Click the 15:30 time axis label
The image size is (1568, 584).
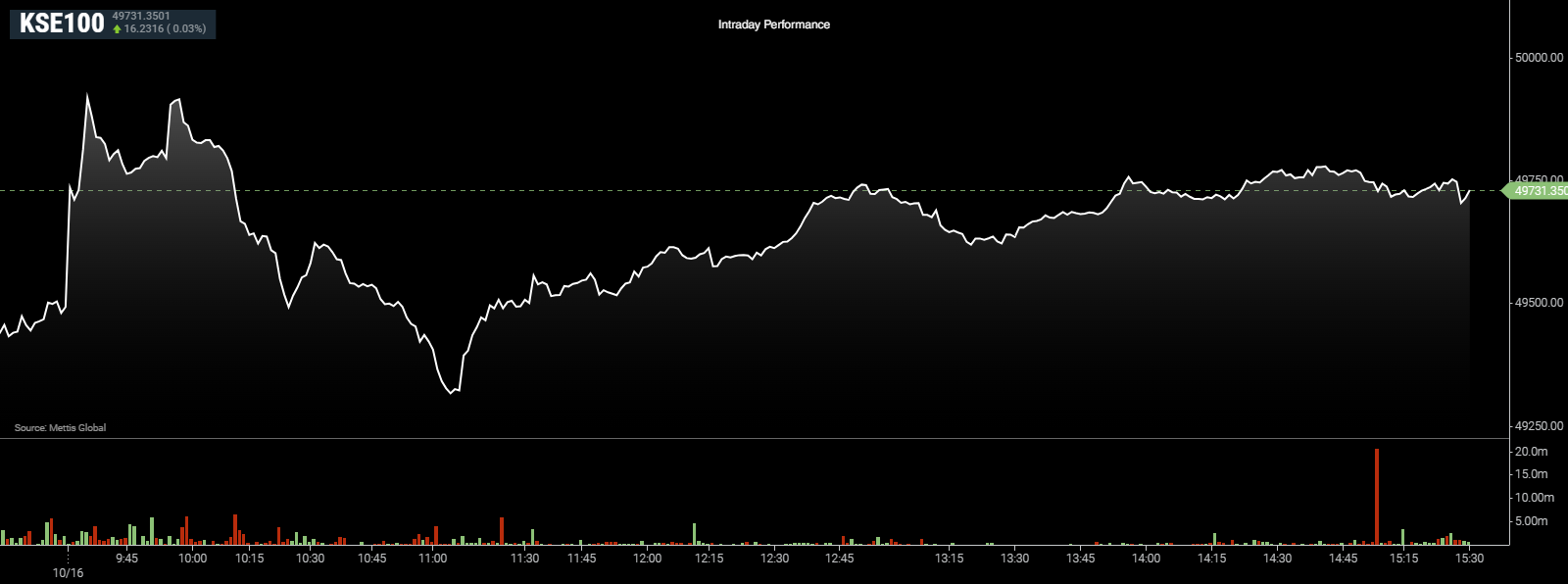pyautogui.click(x=1469, y=559)
